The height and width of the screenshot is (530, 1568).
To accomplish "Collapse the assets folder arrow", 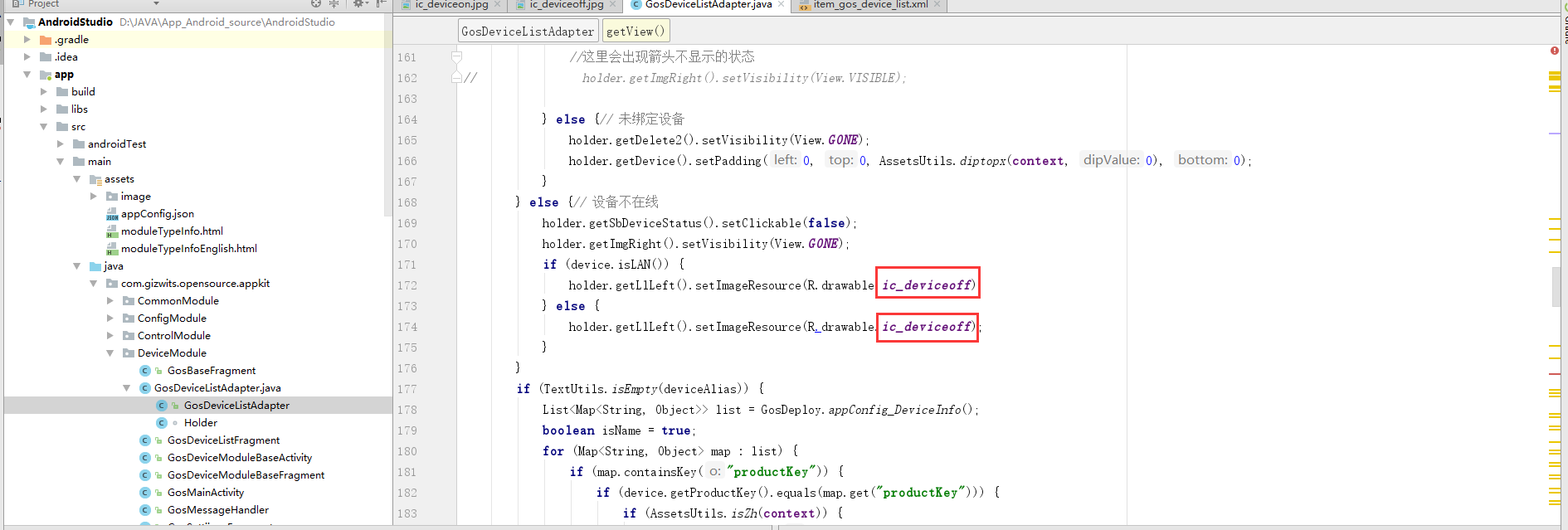I will 77,179.
